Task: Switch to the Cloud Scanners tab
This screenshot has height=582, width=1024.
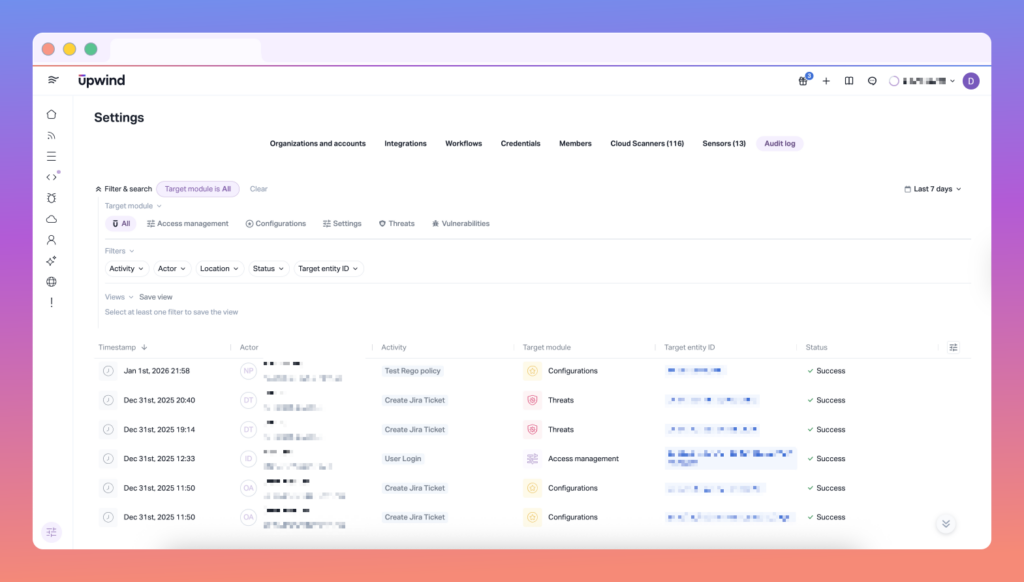Action: 647,143
